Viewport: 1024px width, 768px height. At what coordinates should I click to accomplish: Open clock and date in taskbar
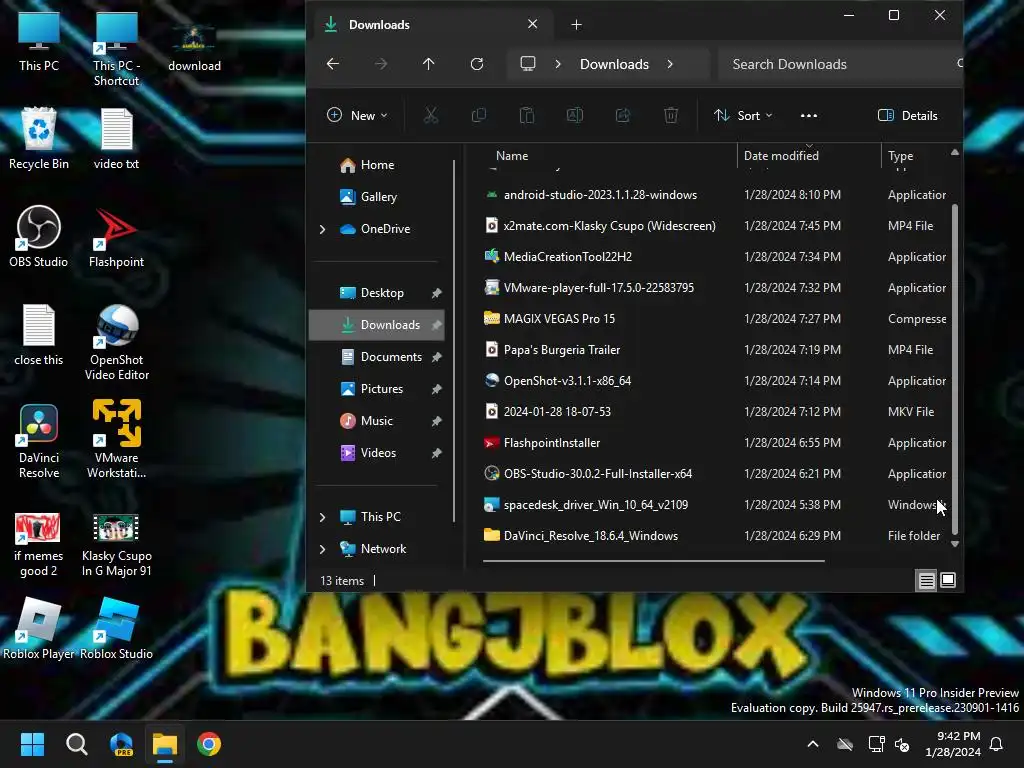(953, 744)
